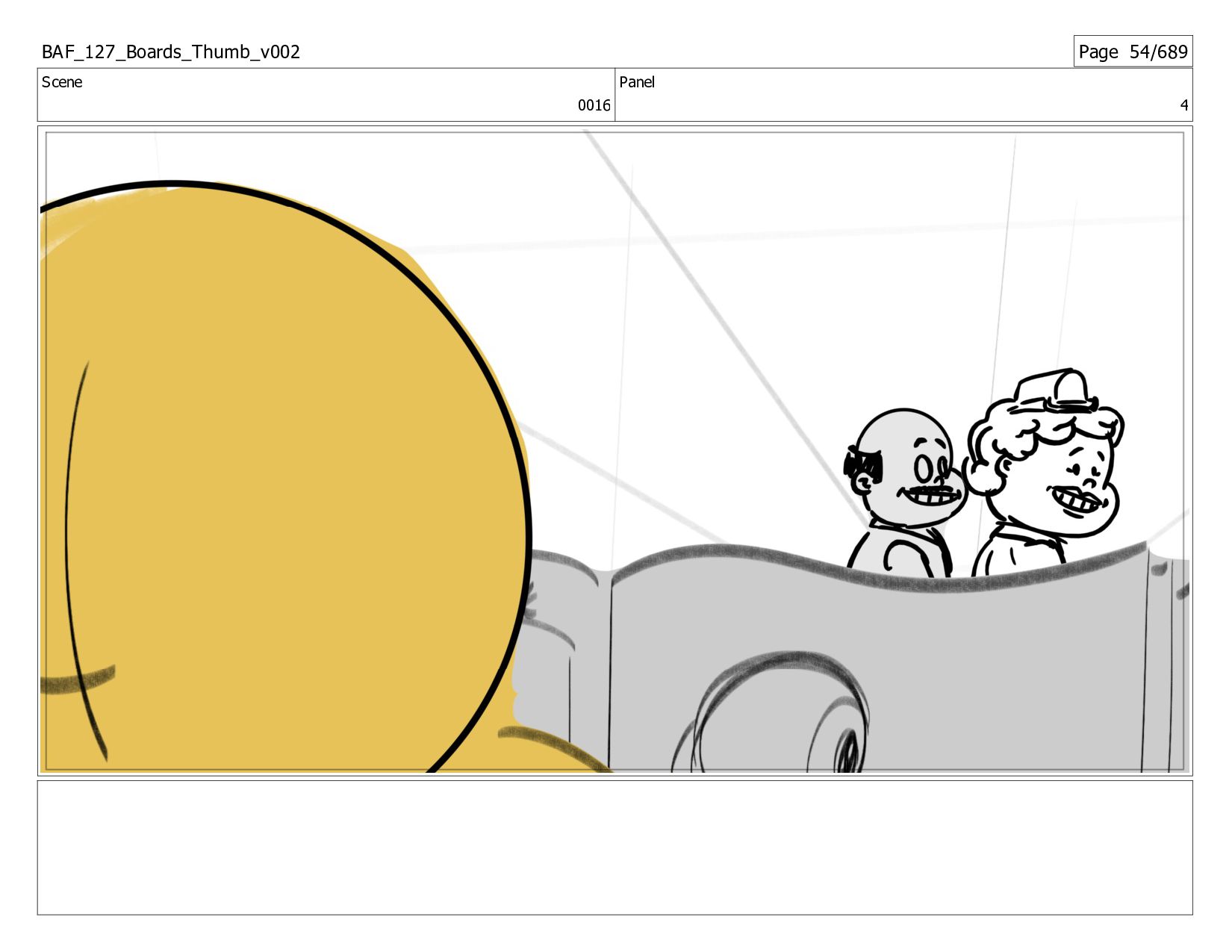Click the Scene label

(x=62, y=82)
